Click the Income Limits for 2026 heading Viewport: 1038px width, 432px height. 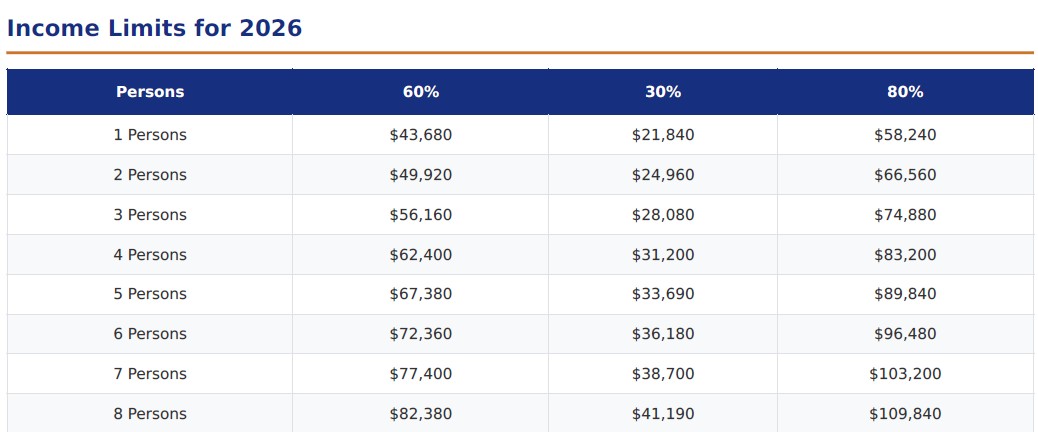coord(154,28)
